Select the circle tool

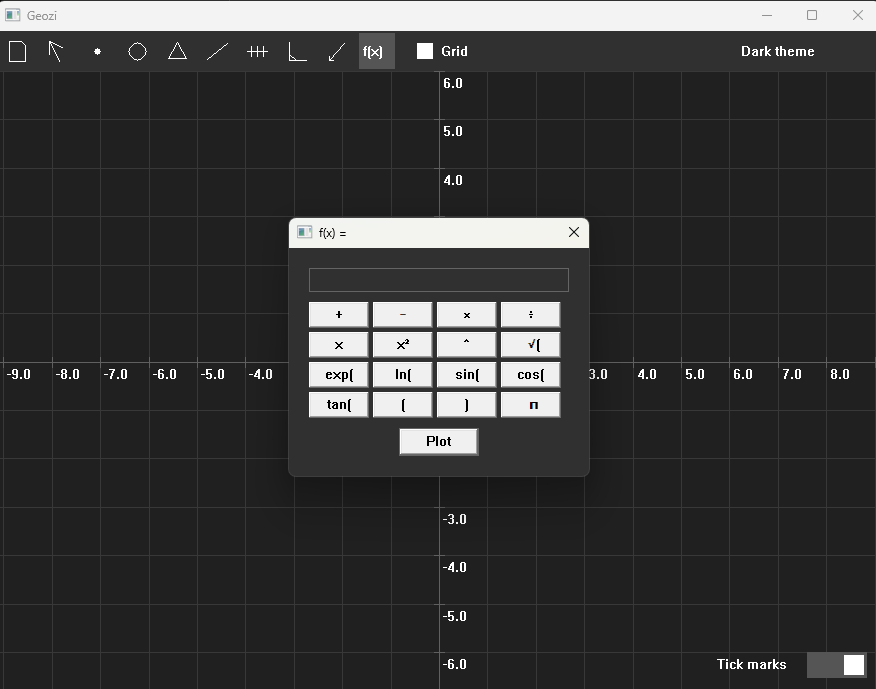pos(137,51)
